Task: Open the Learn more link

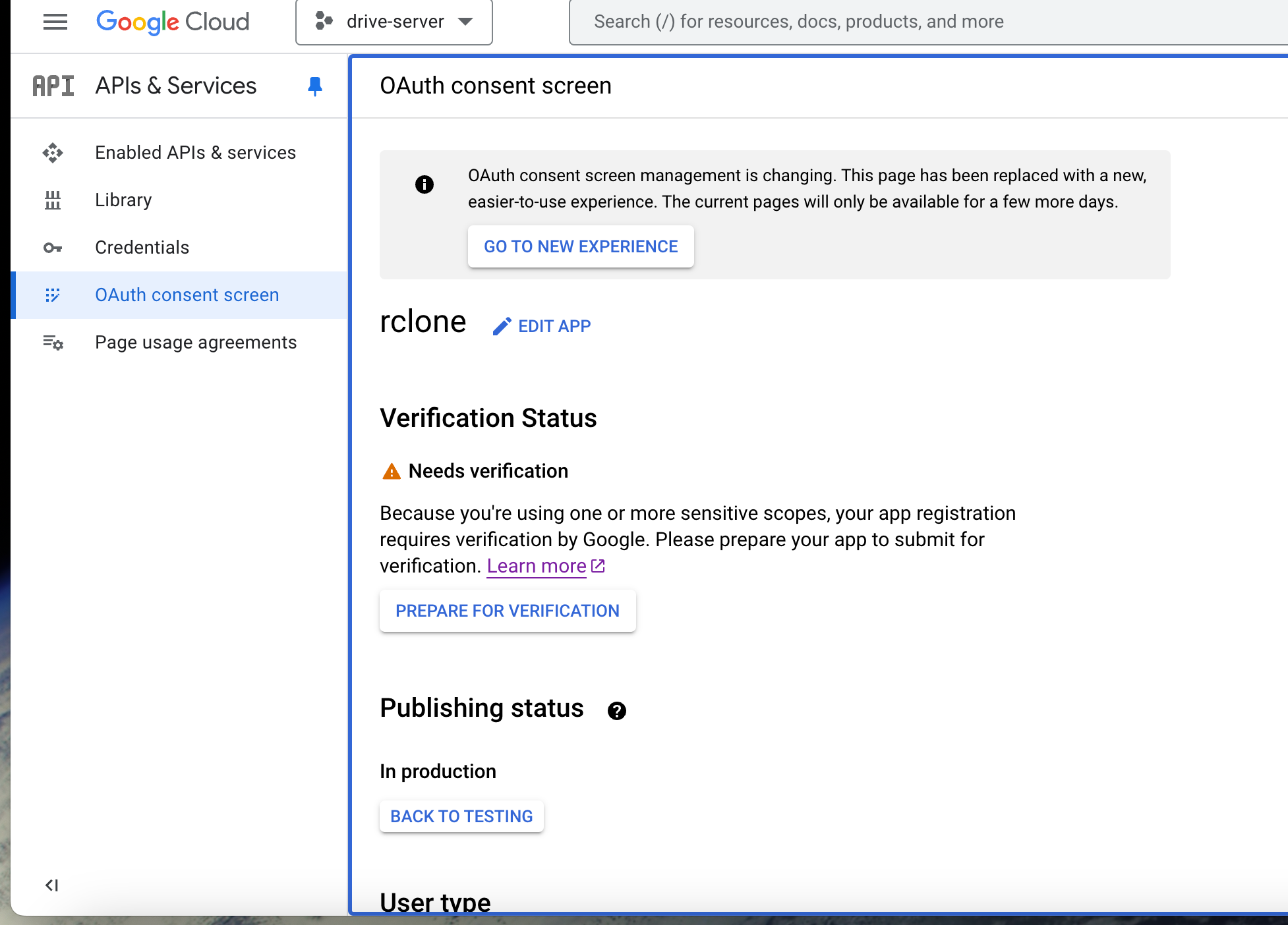Action: coord(537,566)
